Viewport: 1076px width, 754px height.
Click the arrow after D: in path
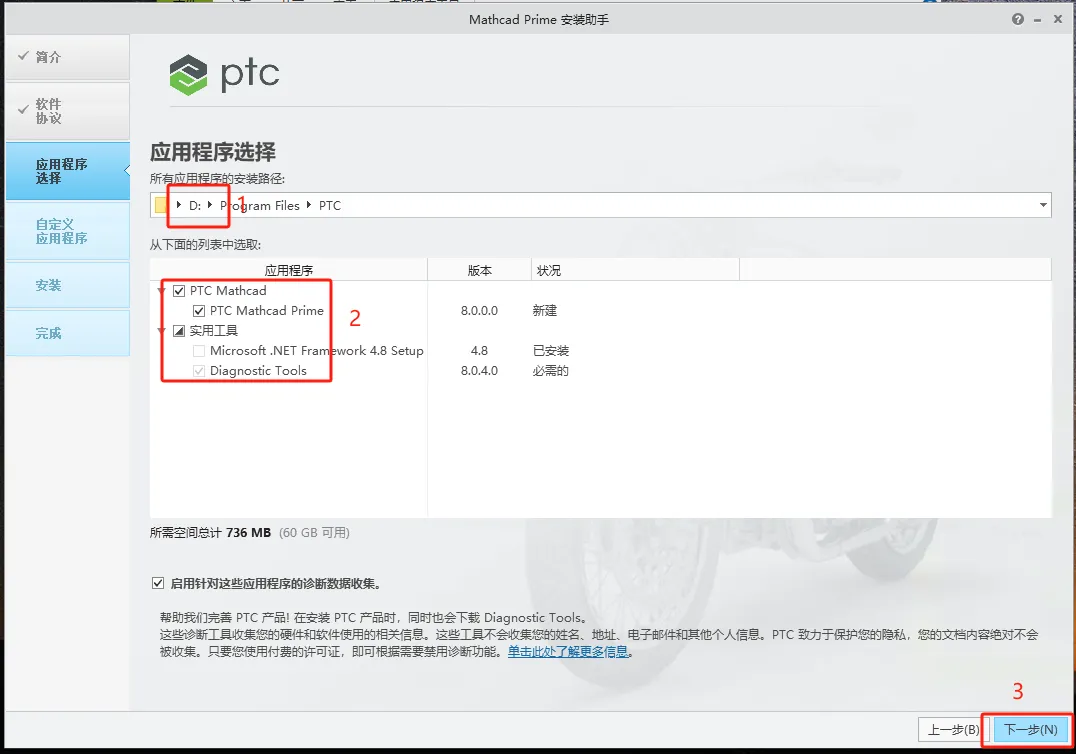(x=209, y=204)
